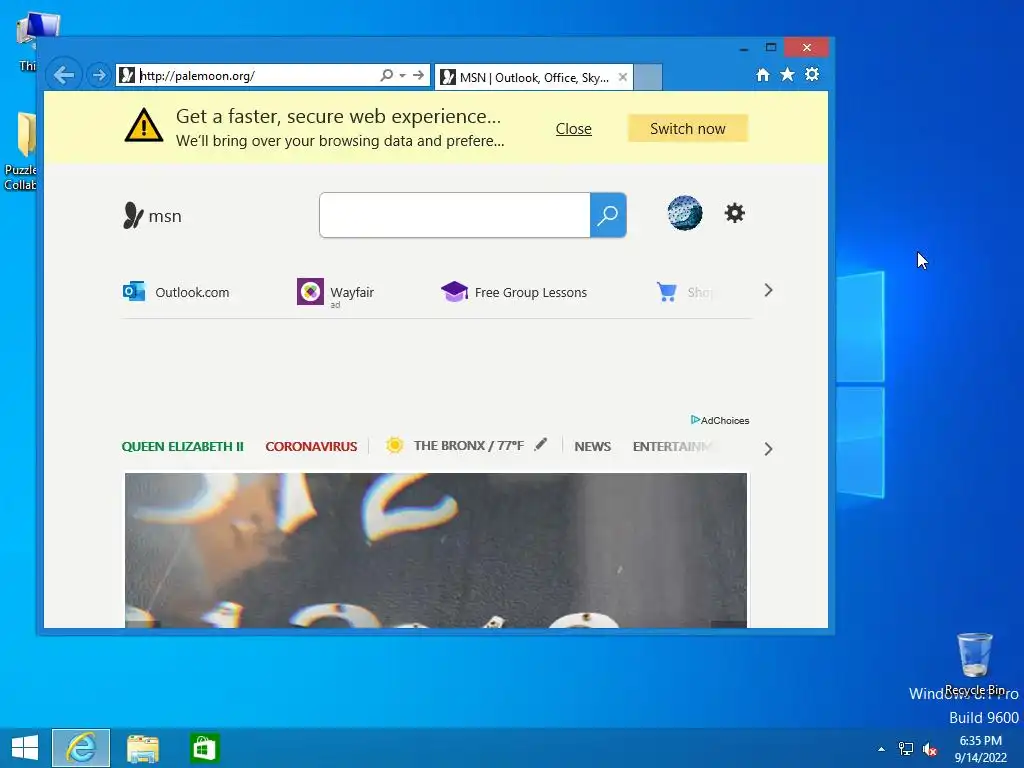Click the muted volume tray icon
This screenshot has height=768, width=1024.
930,749
